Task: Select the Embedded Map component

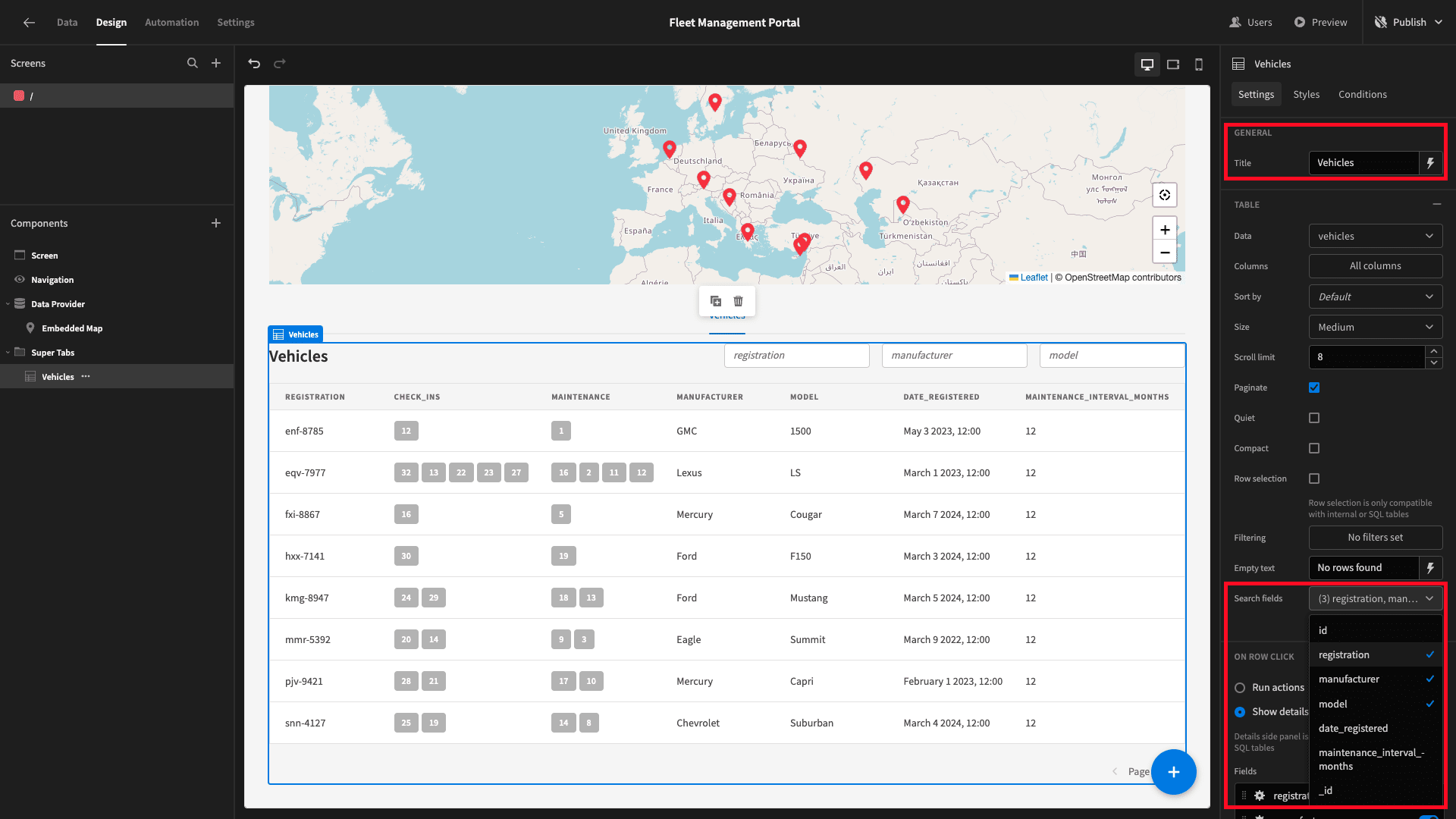Action: (72, 328)
